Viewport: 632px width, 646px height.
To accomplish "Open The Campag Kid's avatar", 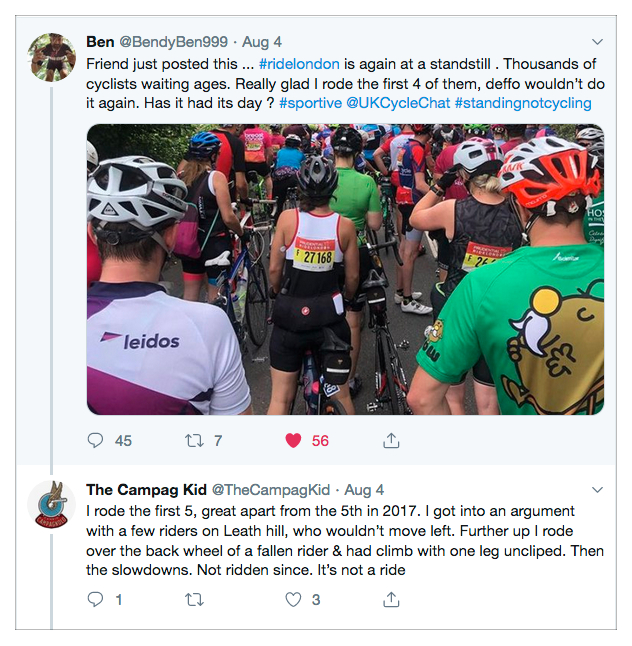I will pyautogui.click(x=51, y=505).
